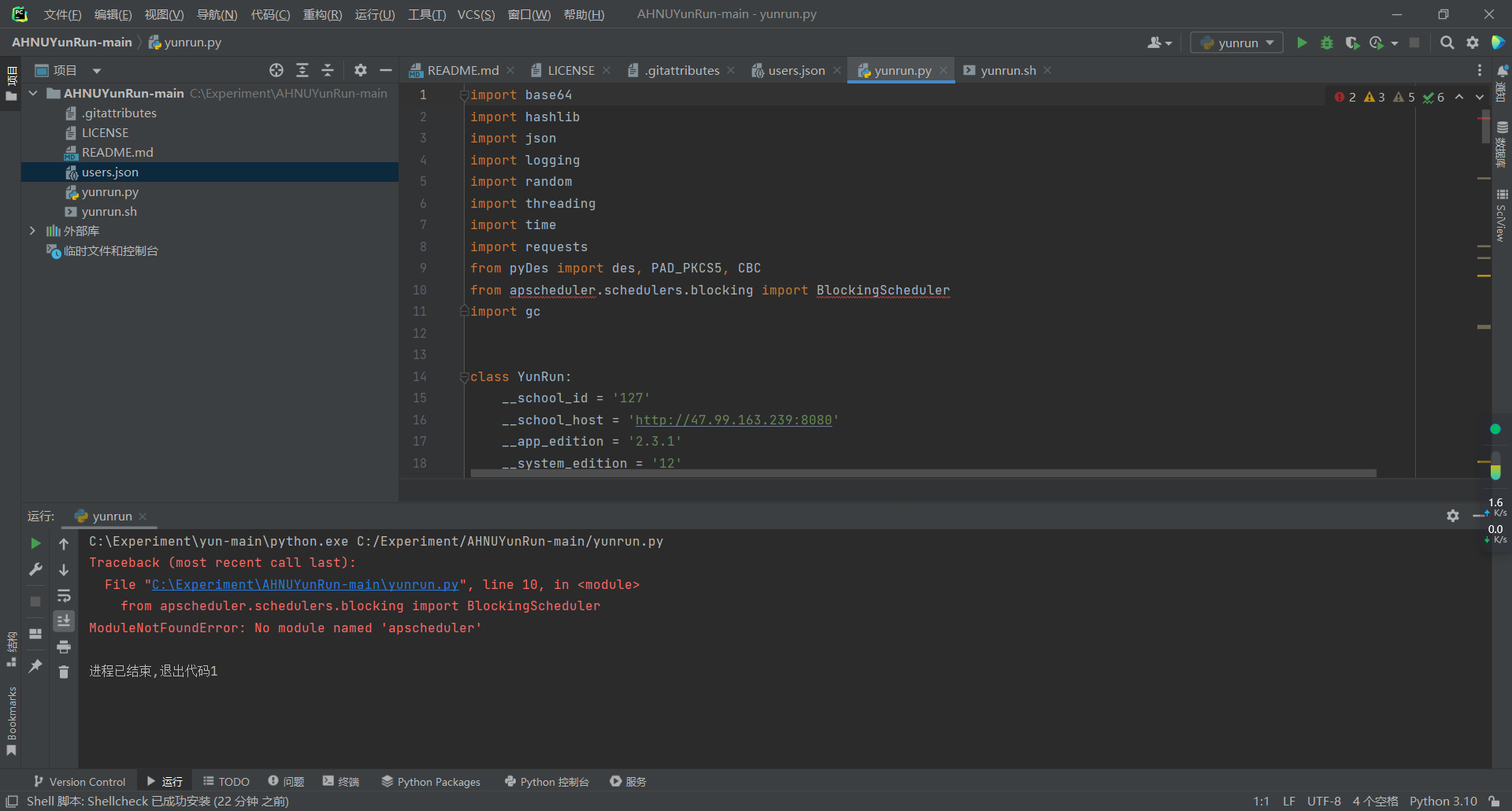This screenshot has height=811, width=1512.
Task: Clear the run console with the trash icon
Action: coord(64,672)
